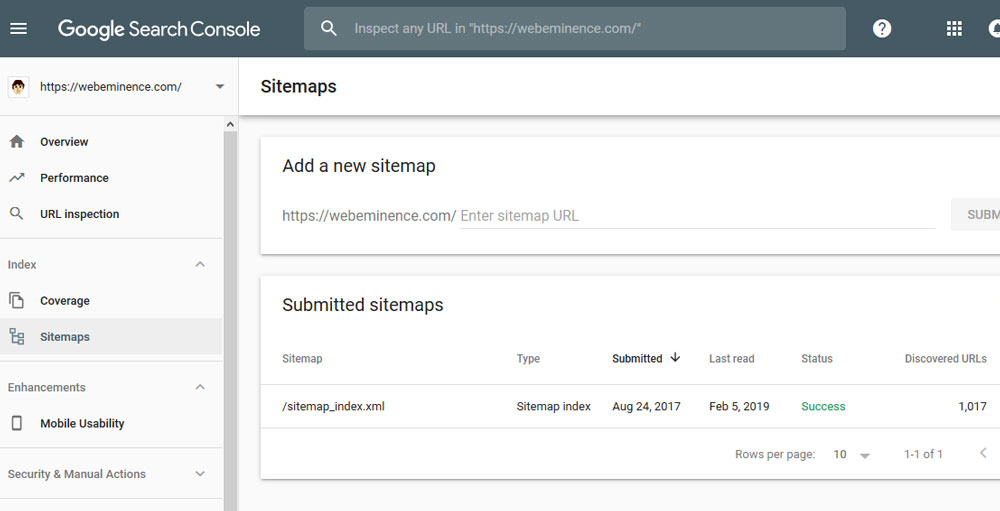Screen dimensions: 1000x511
Task: Open the Rows per page dropdown
Action: [851, 454]
